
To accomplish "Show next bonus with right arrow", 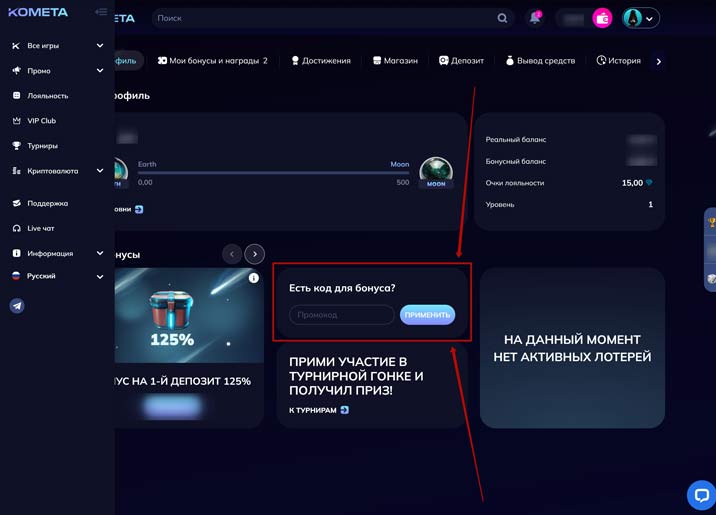I will coord(255,254).
